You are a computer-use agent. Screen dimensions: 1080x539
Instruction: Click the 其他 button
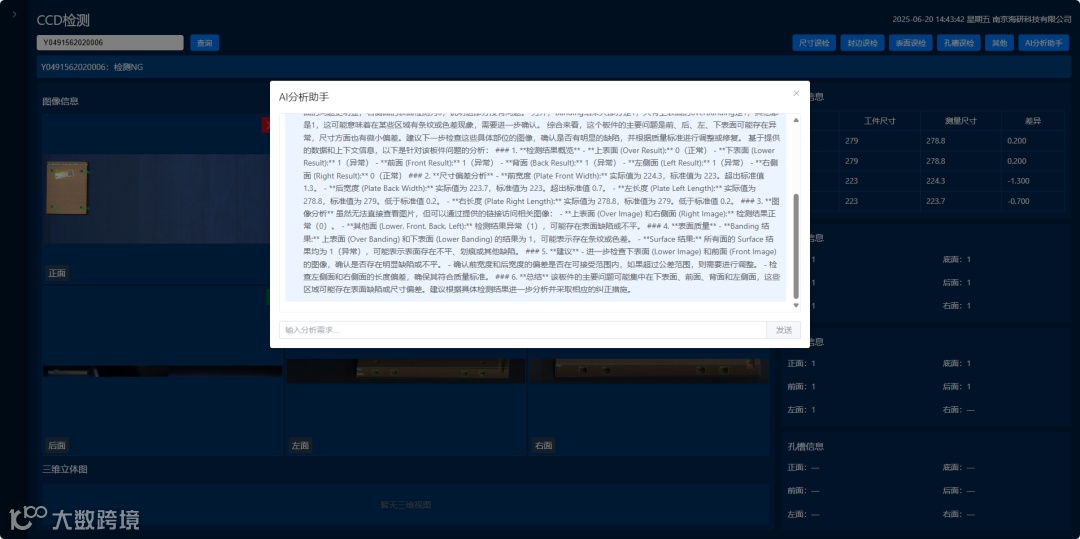[x=999, y=43]
